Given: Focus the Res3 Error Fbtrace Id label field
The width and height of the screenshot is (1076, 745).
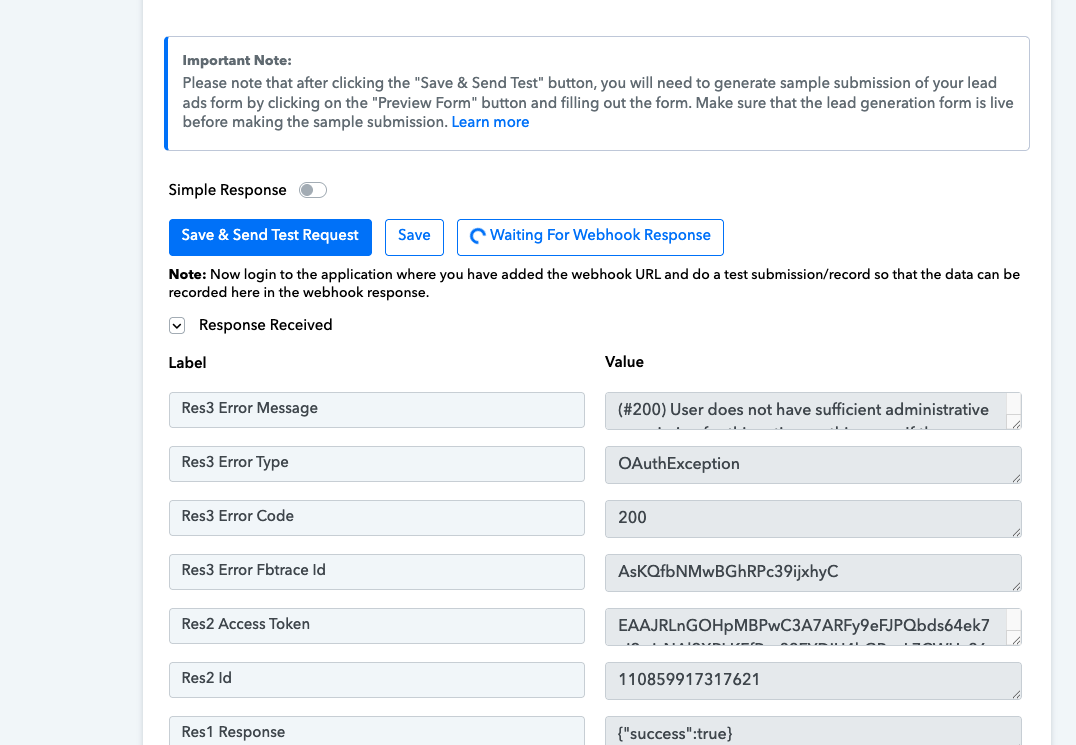Looking at the screenshot, I should pos(376,571).
